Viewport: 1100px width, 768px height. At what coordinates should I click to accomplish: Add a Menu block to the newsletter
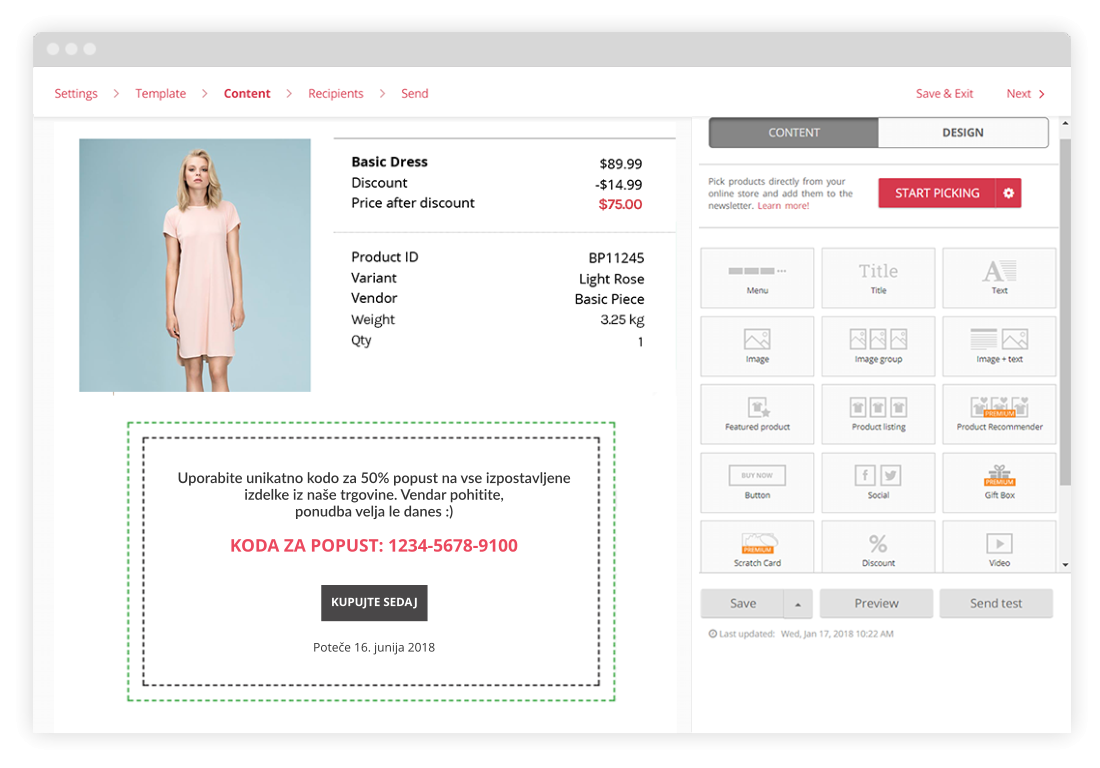click(757, 277)
